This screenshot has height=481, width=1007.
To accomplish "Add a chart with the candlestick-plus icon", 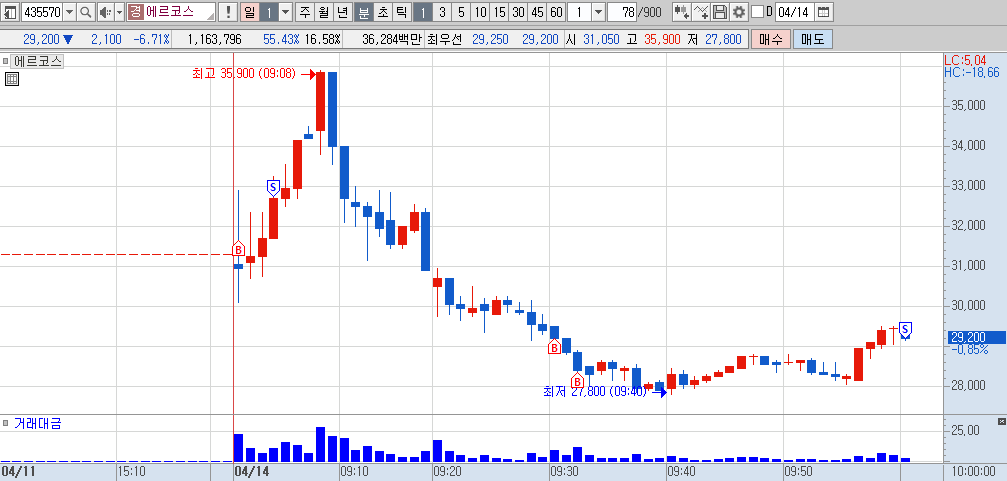I will pos(681,12).
